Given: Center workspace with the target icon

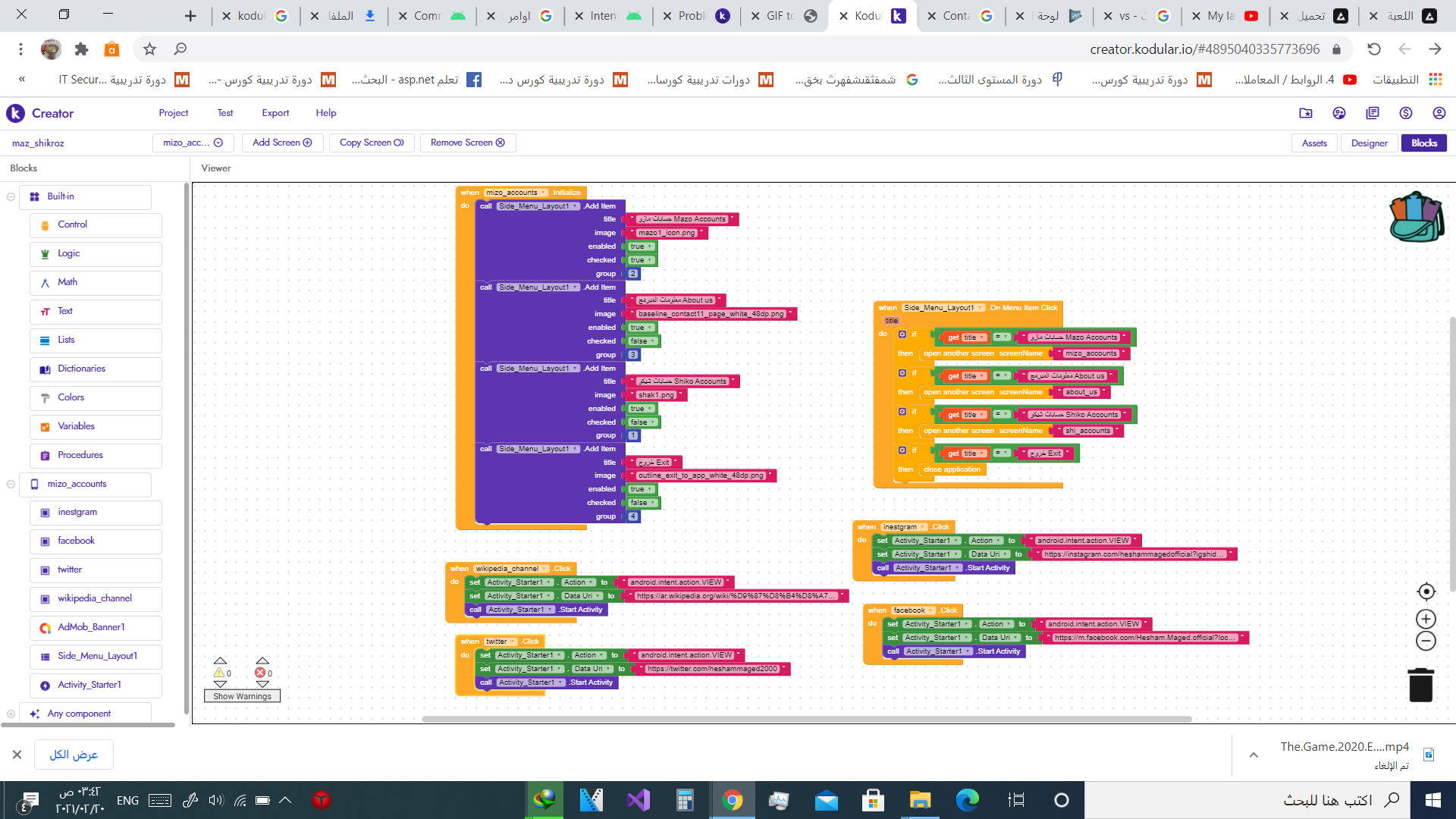Looking at the screenshot, I should click(1426, 591).
